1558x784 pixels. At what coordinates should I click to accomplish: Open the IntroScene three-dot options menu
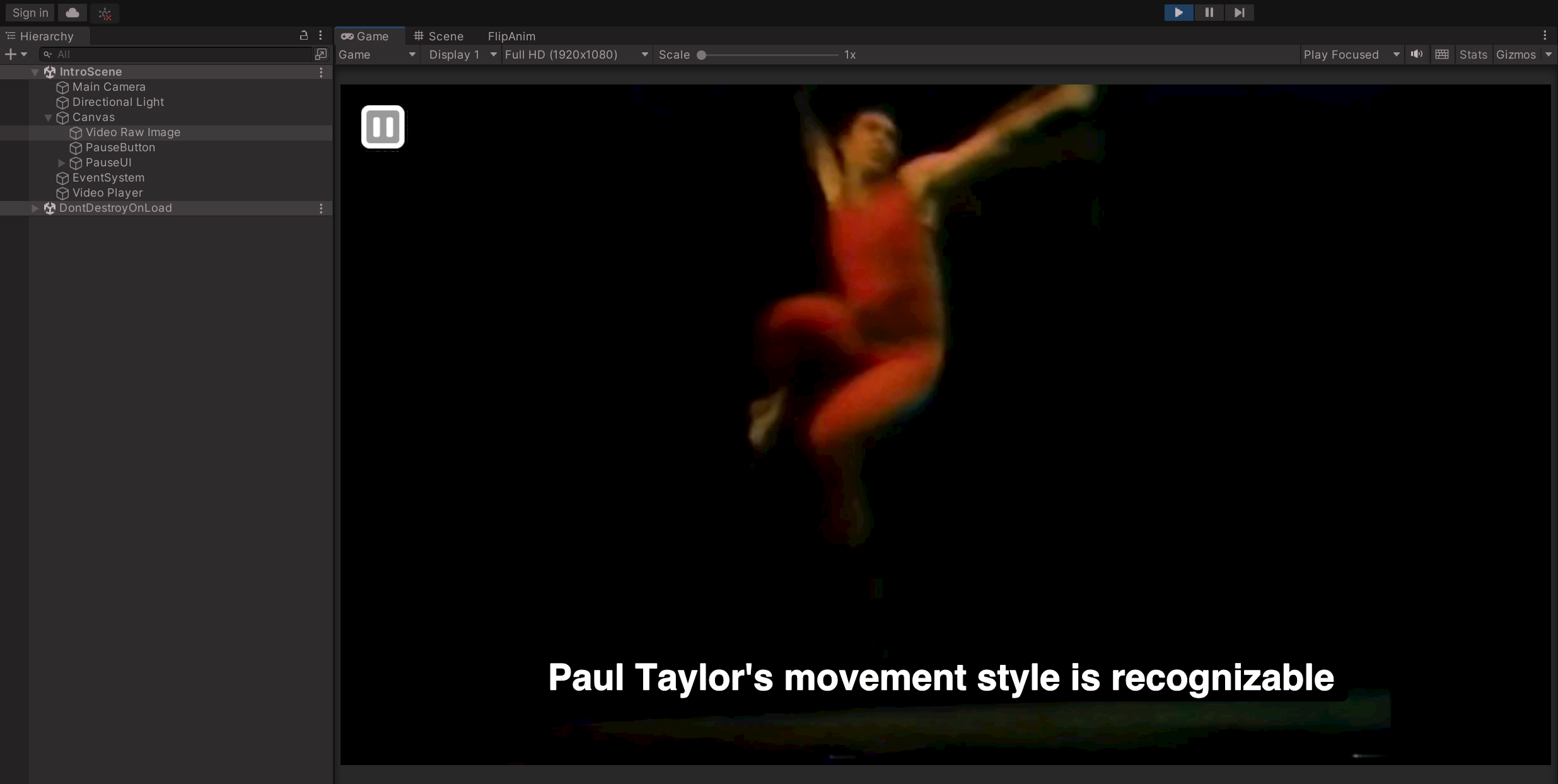point(321,72)
